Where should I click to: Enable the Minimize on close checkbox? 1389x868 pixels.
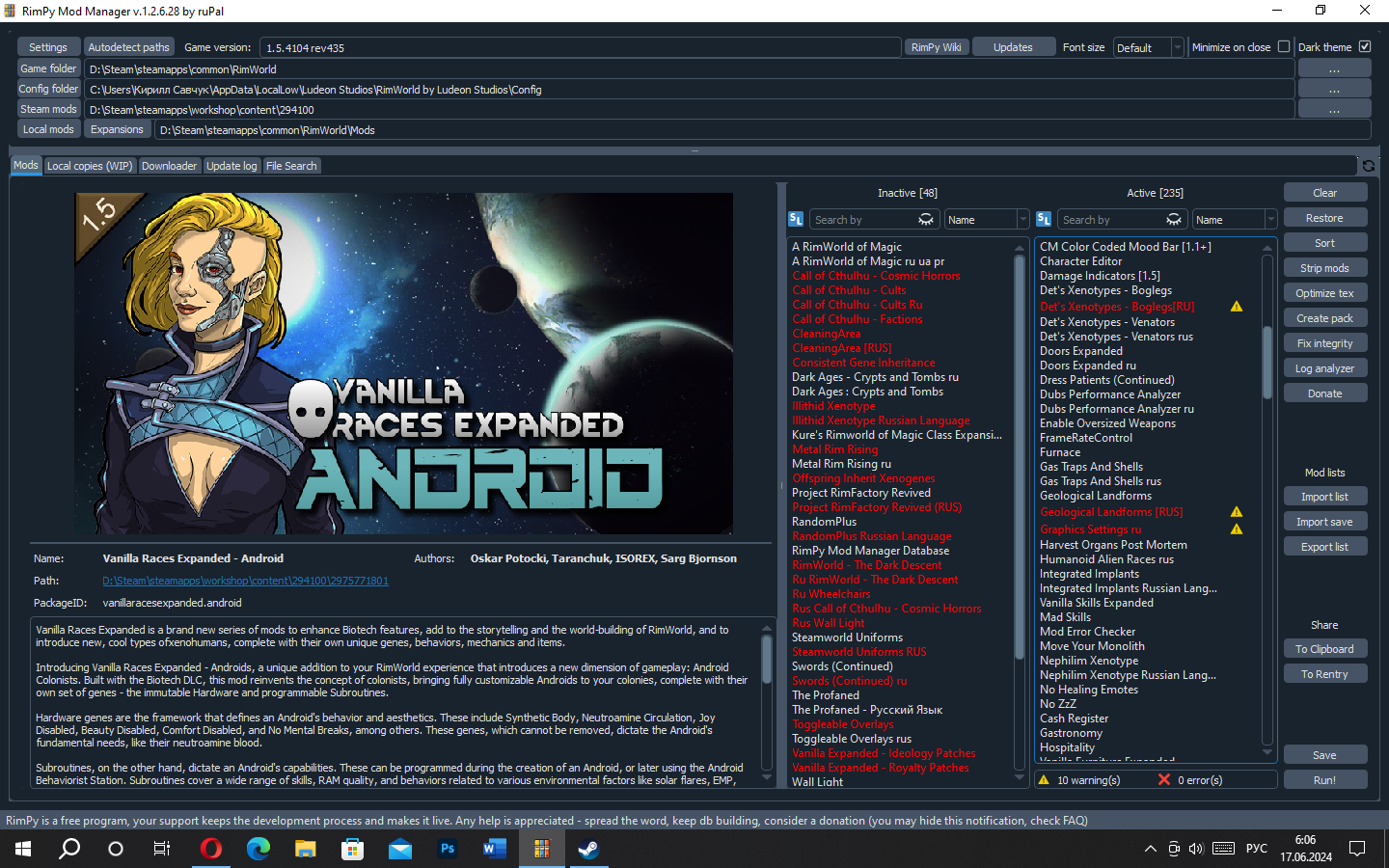[1284, 46]
